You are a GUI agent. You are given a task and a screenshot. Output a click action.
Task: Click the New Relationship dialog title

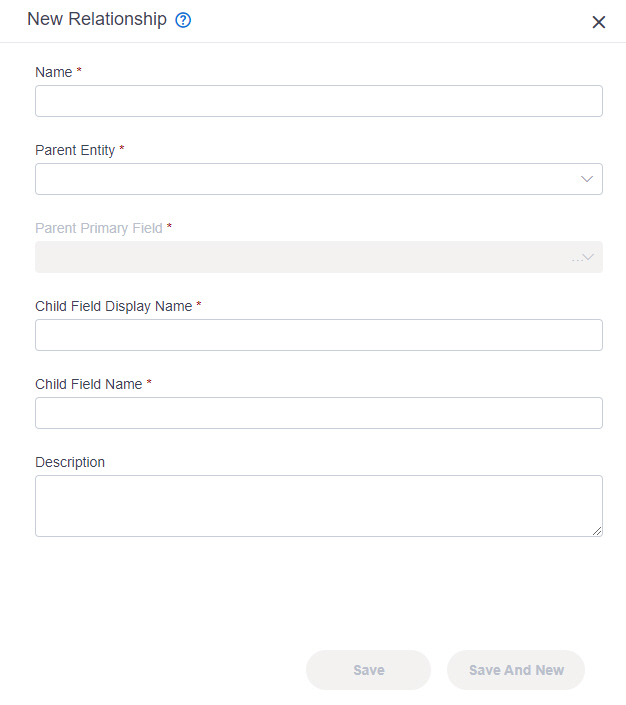tap(97, 19)
